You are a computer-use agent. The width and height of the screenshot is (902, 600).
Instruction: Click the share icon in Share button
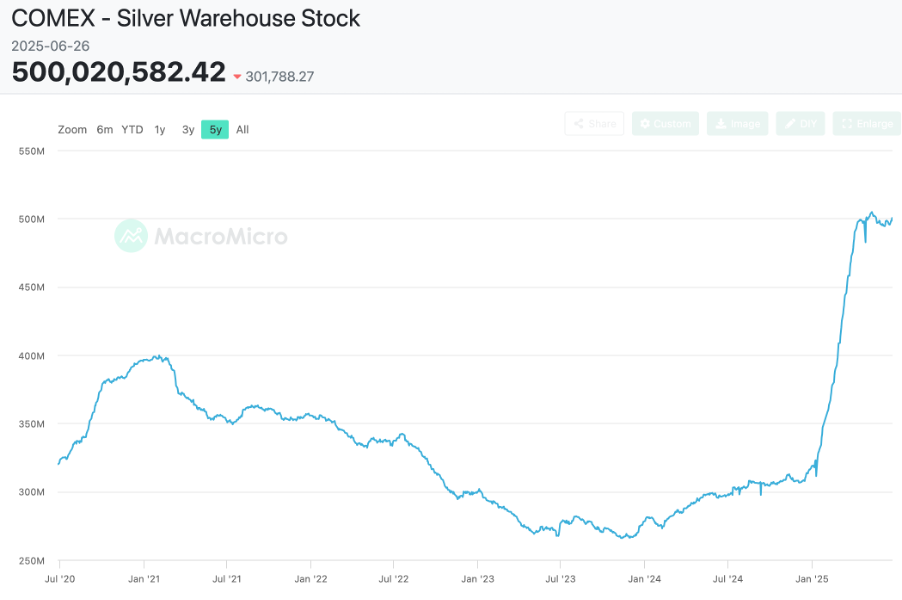click(x=579, y=124)
